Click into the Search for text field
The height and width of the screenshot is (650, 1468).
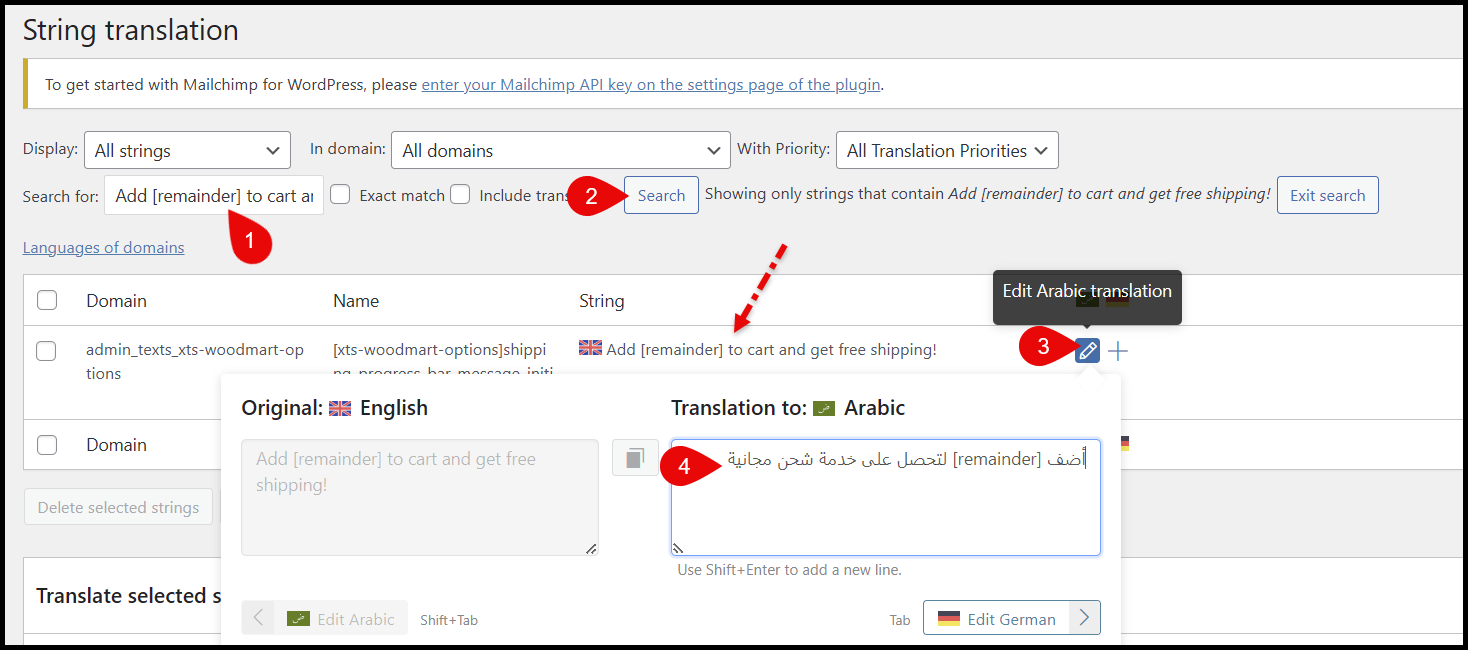pos(214,196)
